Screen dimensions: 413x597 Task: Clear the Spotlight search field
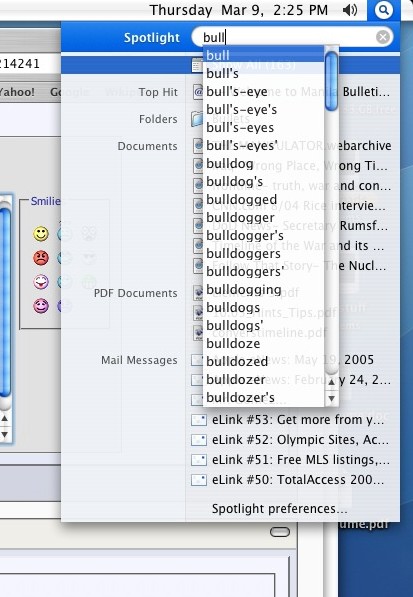click(383, 37)
